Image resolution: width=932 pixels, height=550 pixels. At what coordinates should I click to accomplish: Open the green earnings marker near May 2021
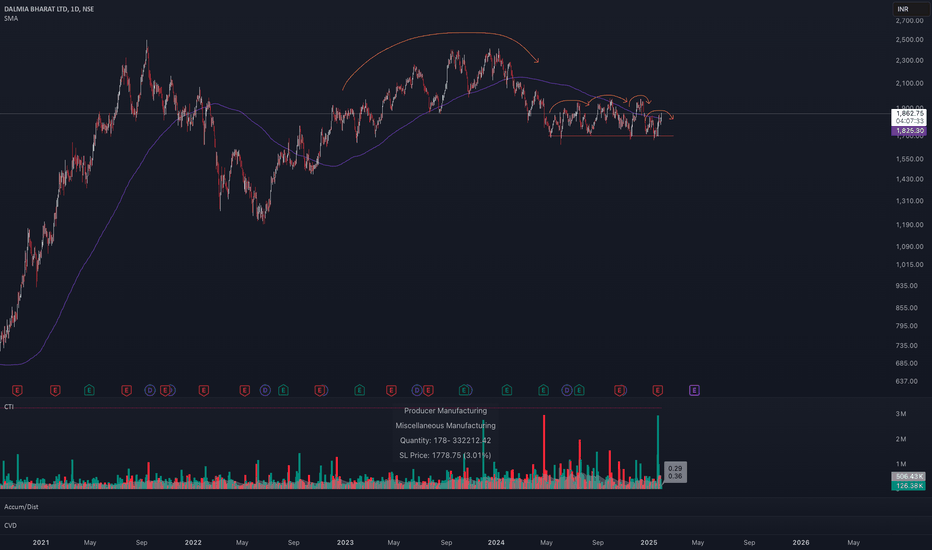[89, 391]
